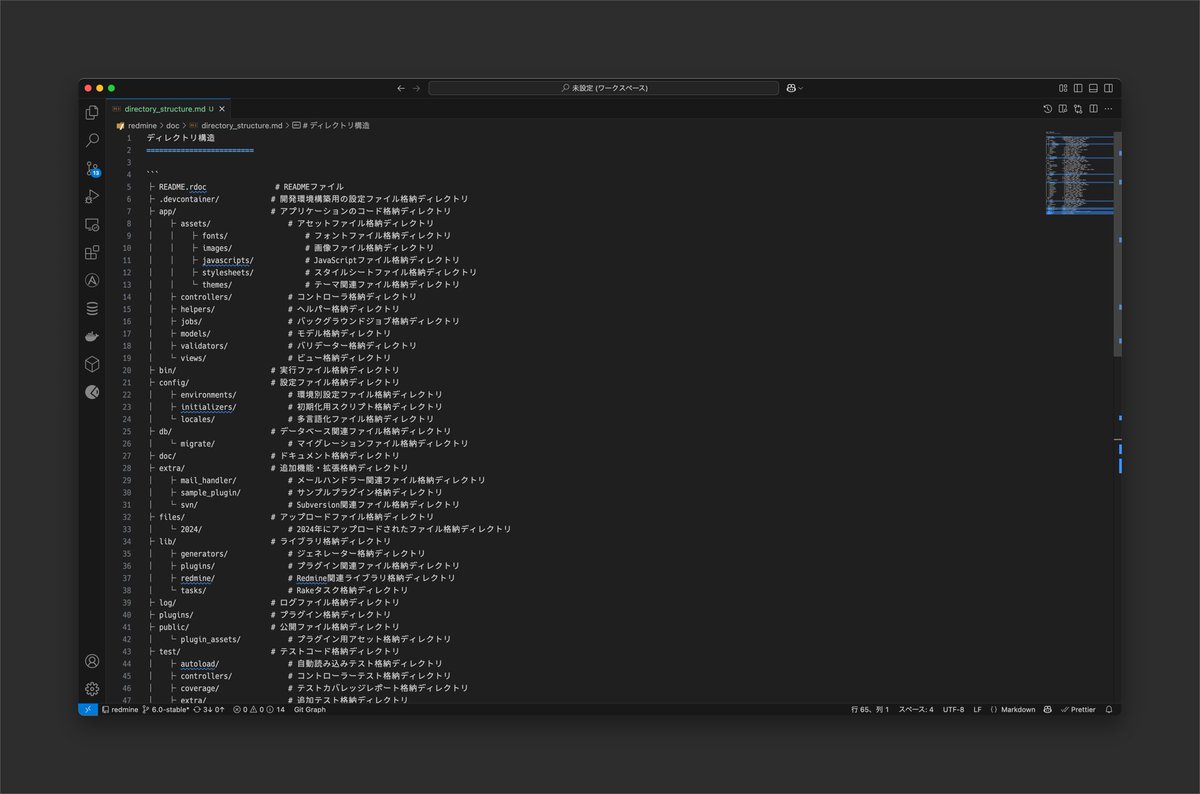The width and height of the screenshot is (1200, 794).
Task: Open the doc breadcrumb dropdown
Action: coord(173,126)
